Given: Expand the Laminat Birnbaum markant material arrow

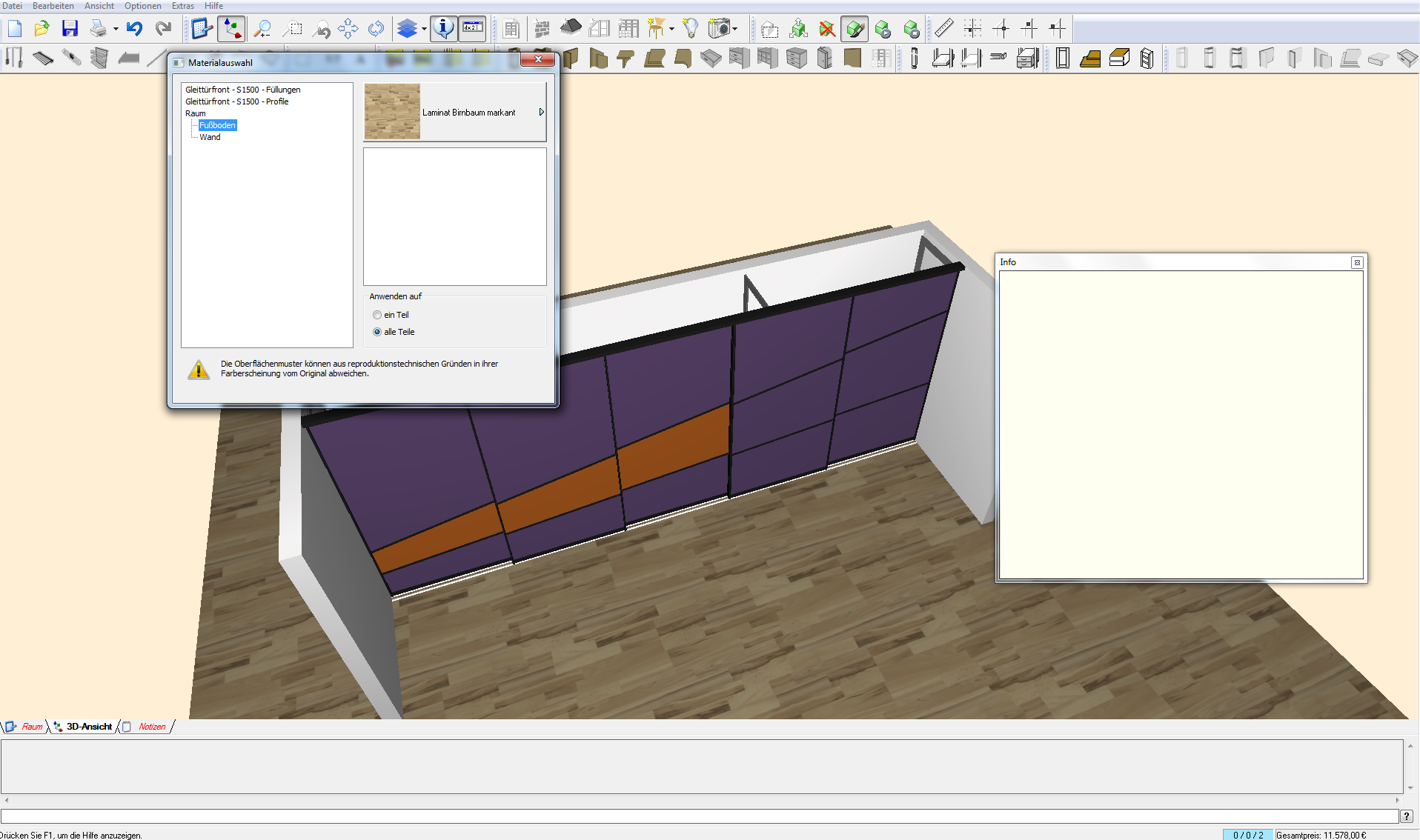Looking at the screenshot, I should (541, 113).
